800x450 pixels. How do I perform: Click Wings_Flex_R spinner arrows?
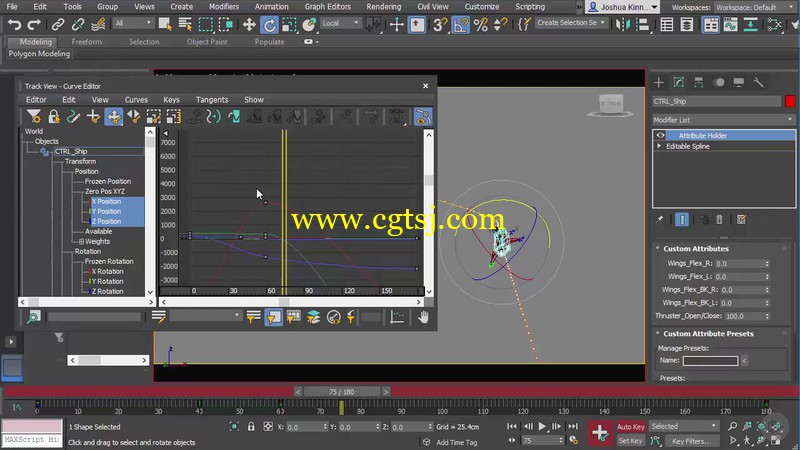767,264
